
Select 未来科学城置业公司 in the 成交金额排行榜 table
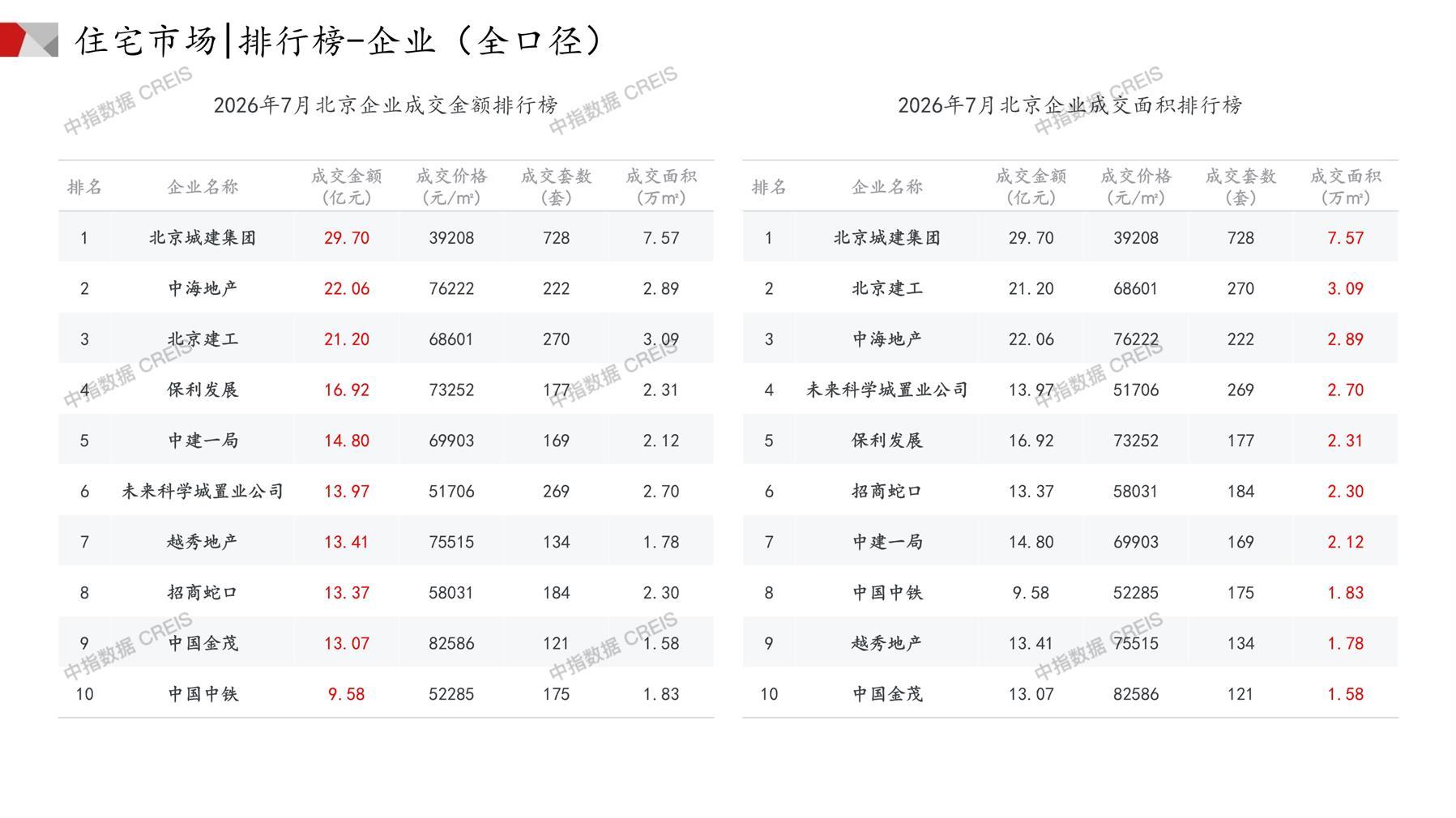point(203,491)
